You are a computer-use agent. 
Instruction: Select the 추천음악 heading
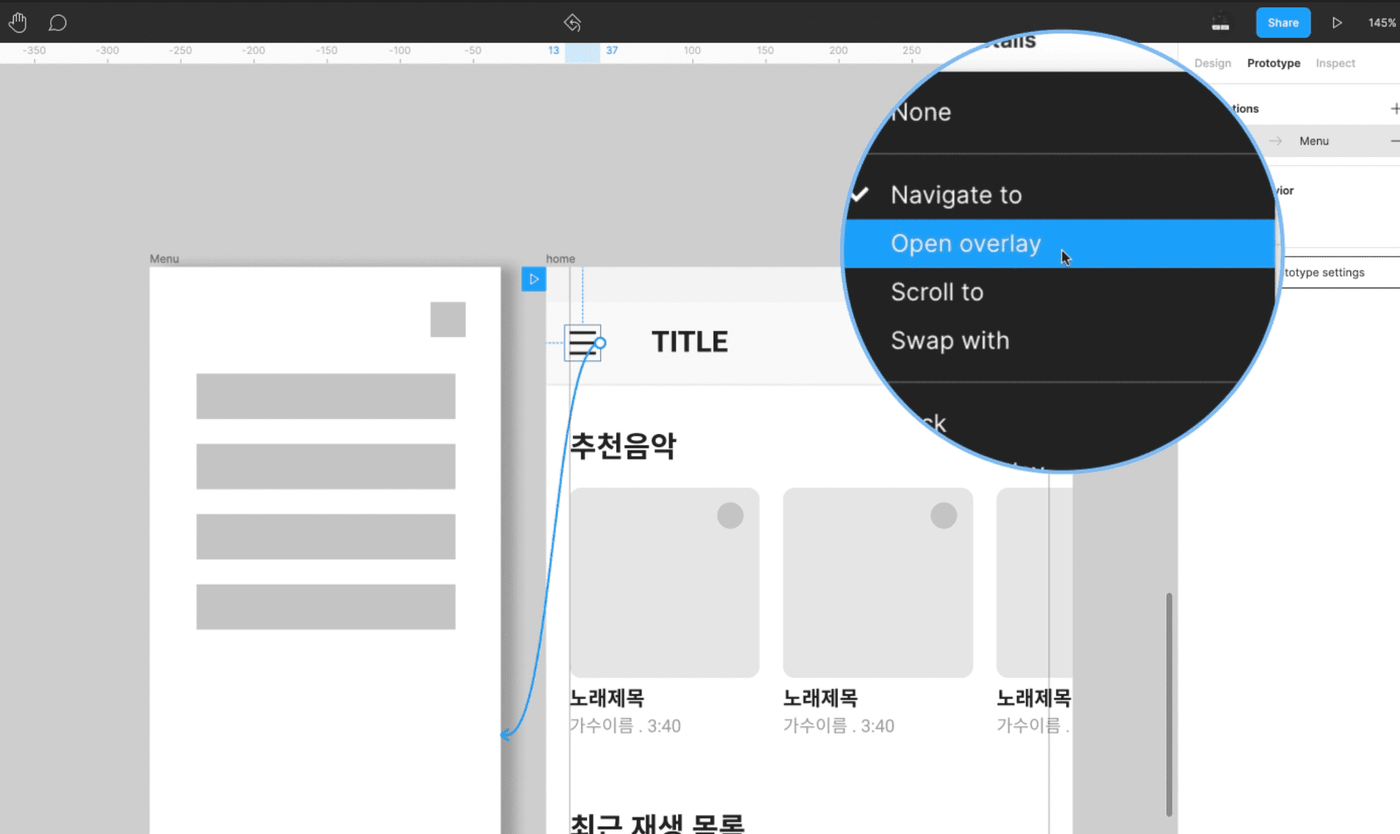click(623, 446)
